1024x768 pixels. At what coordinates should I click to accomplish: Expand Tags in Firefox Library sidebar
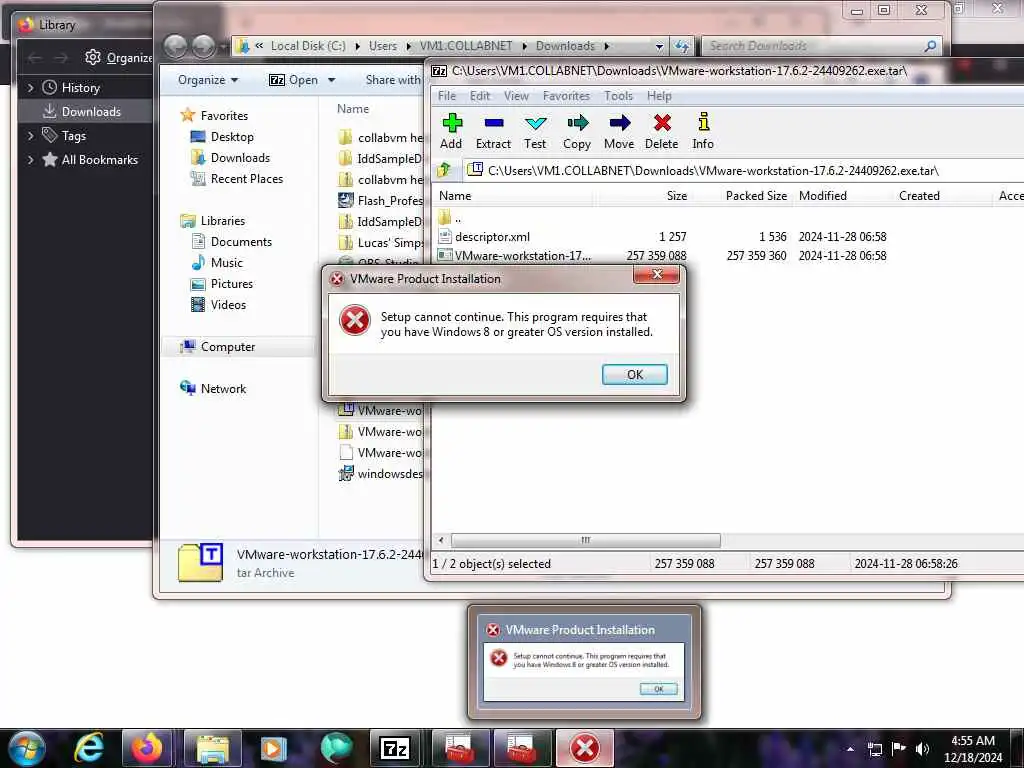[x=30, y=136]
